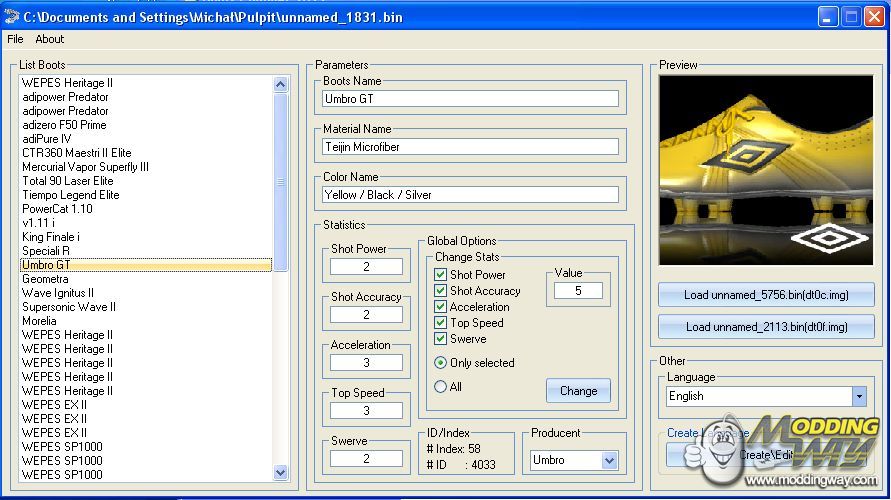The height and width of the screenshot is (500, 891).
Task: Open the About menu
Action: click(50, 39)
